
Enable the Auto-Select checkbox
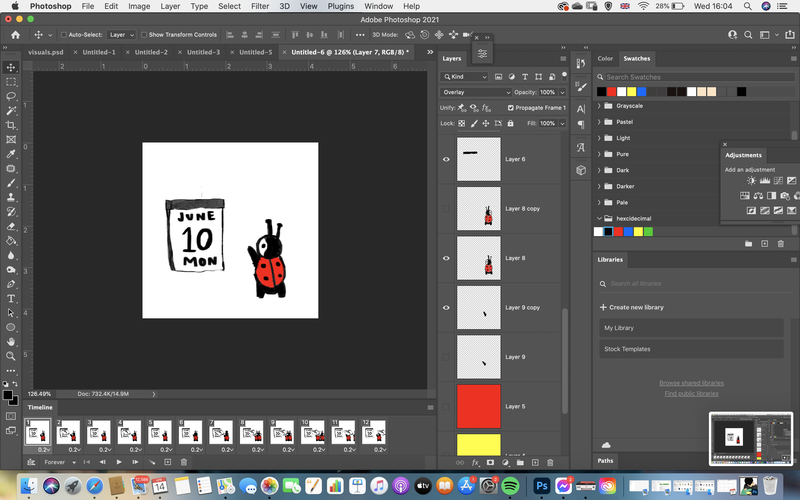64,35
